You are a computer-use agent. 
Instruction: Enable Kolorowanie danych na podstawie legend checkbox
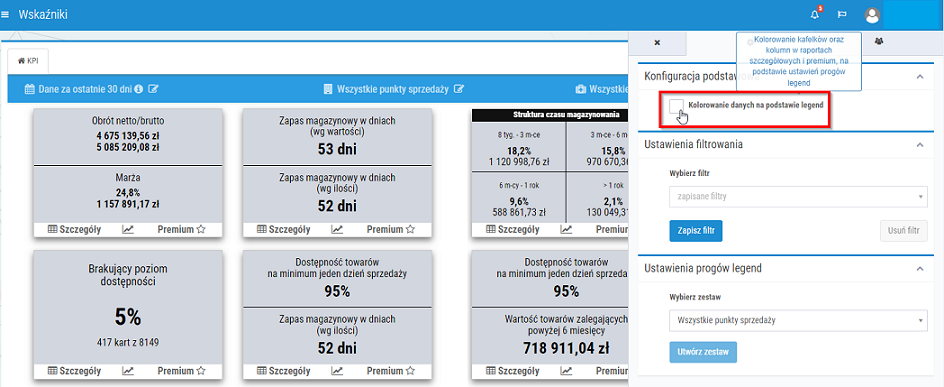pos(676,106)
